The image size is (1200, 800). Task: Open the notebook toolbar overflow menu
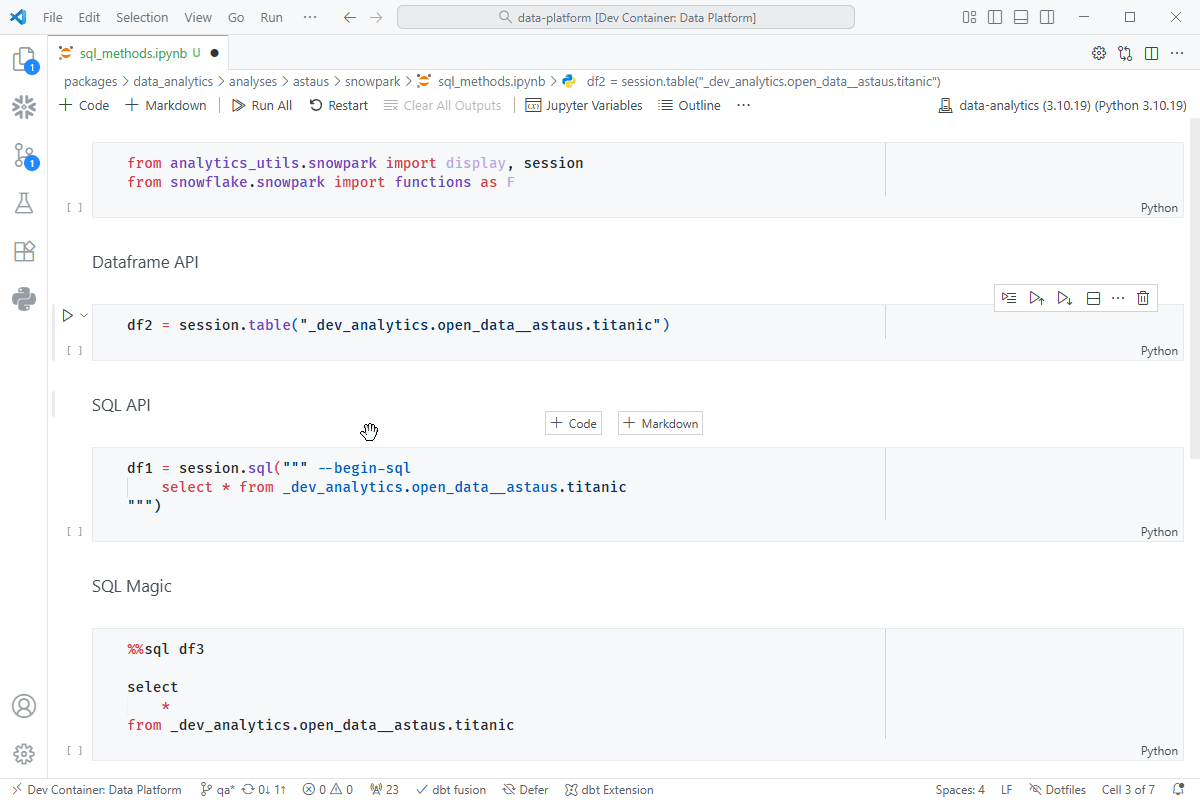(743, 105)
